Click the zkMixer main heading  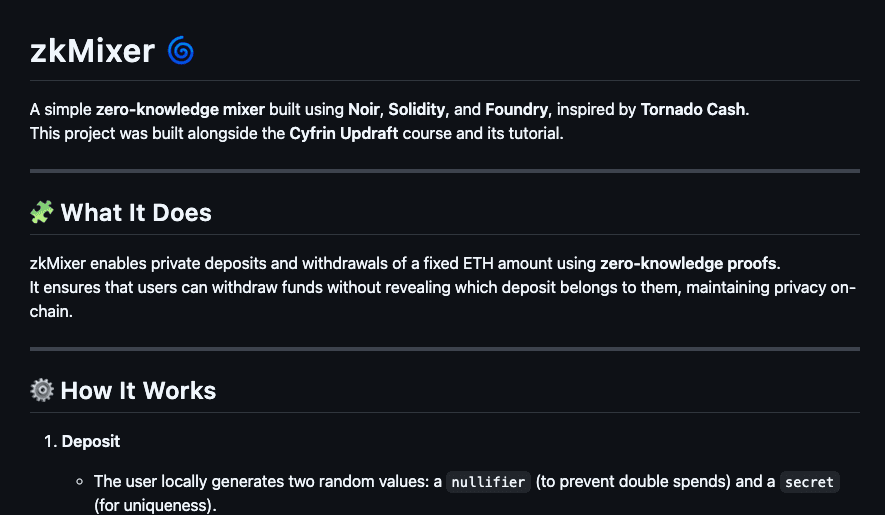point(92,50)
